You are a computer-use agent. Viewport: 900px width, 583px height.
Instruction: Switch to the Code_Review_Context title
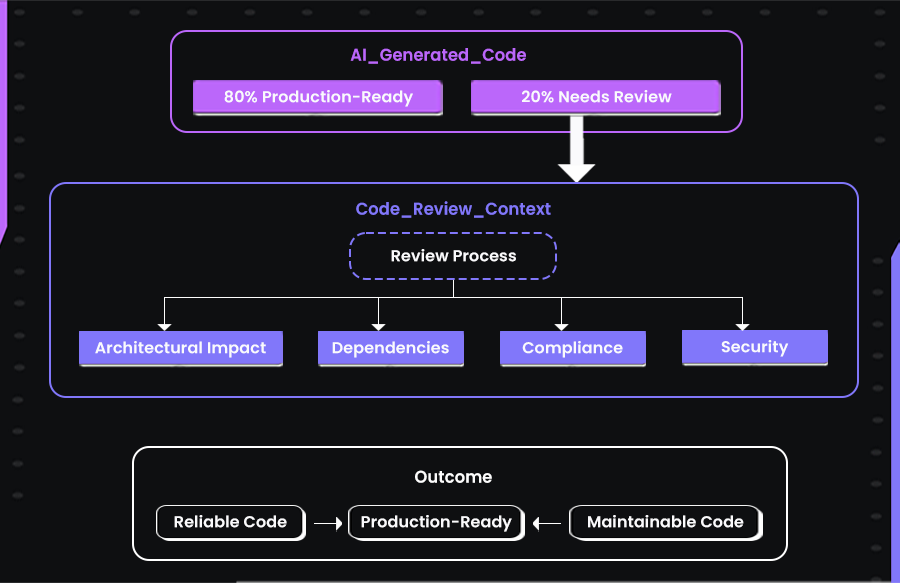click(x=453, y=209)
